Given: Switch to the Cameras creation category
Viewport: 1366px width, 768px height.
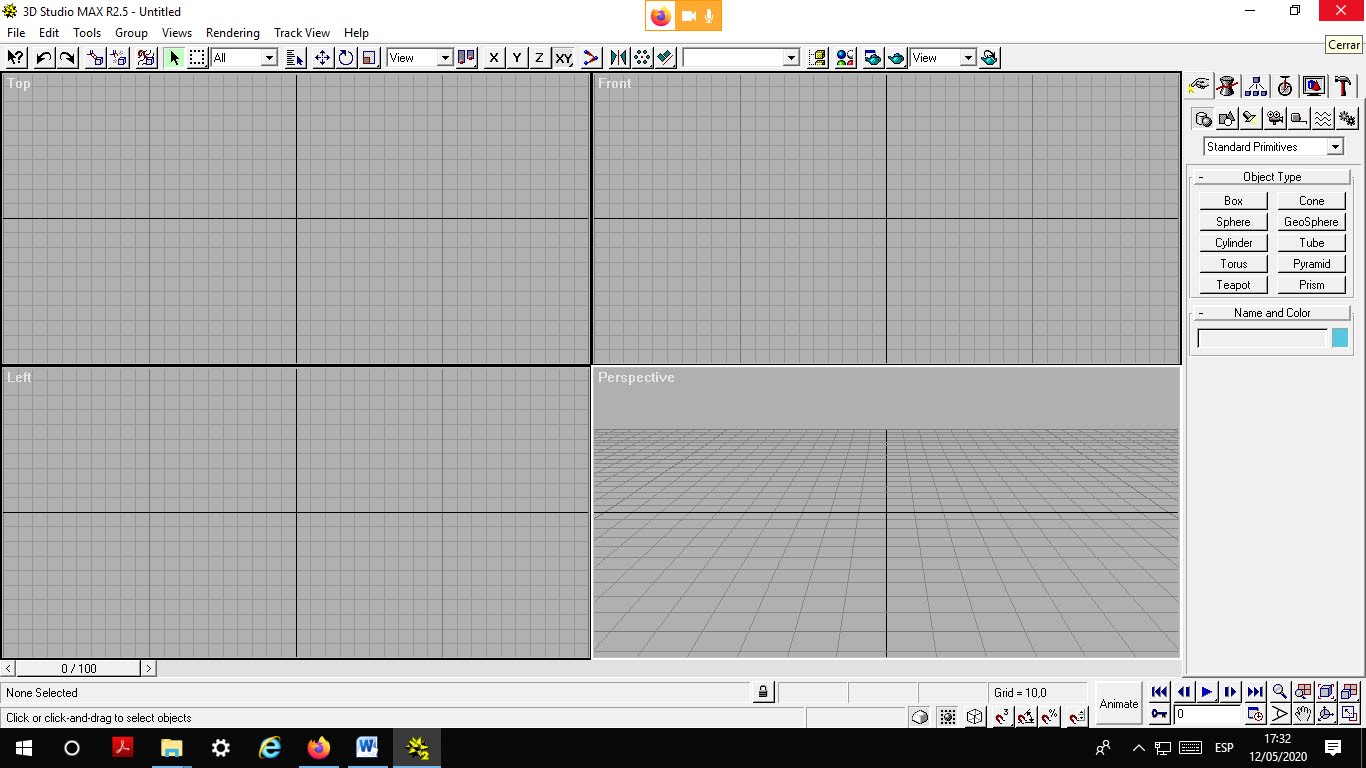Looking at the screenshot, I should [x=1274, y=118].
